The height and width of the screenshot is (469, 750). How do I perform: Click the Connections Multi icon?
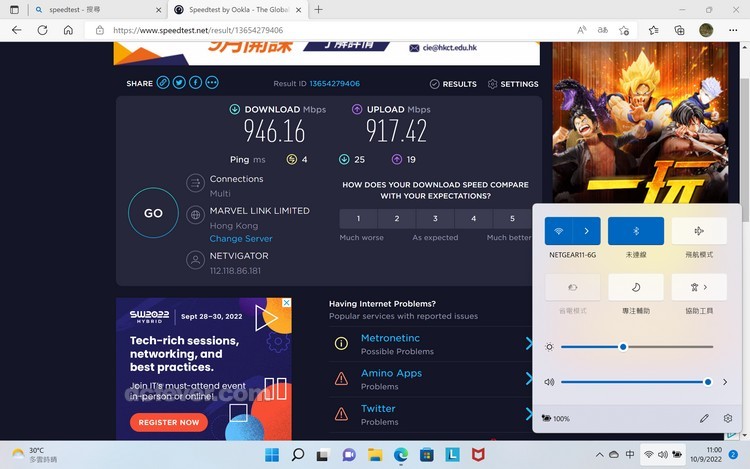point(195,183)
